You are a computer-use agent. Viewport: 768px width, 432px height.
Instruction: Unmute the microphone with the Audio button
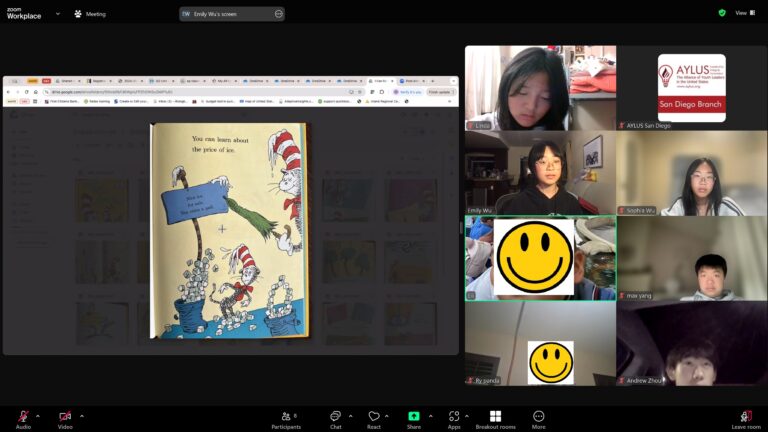[x=23, y=420]
